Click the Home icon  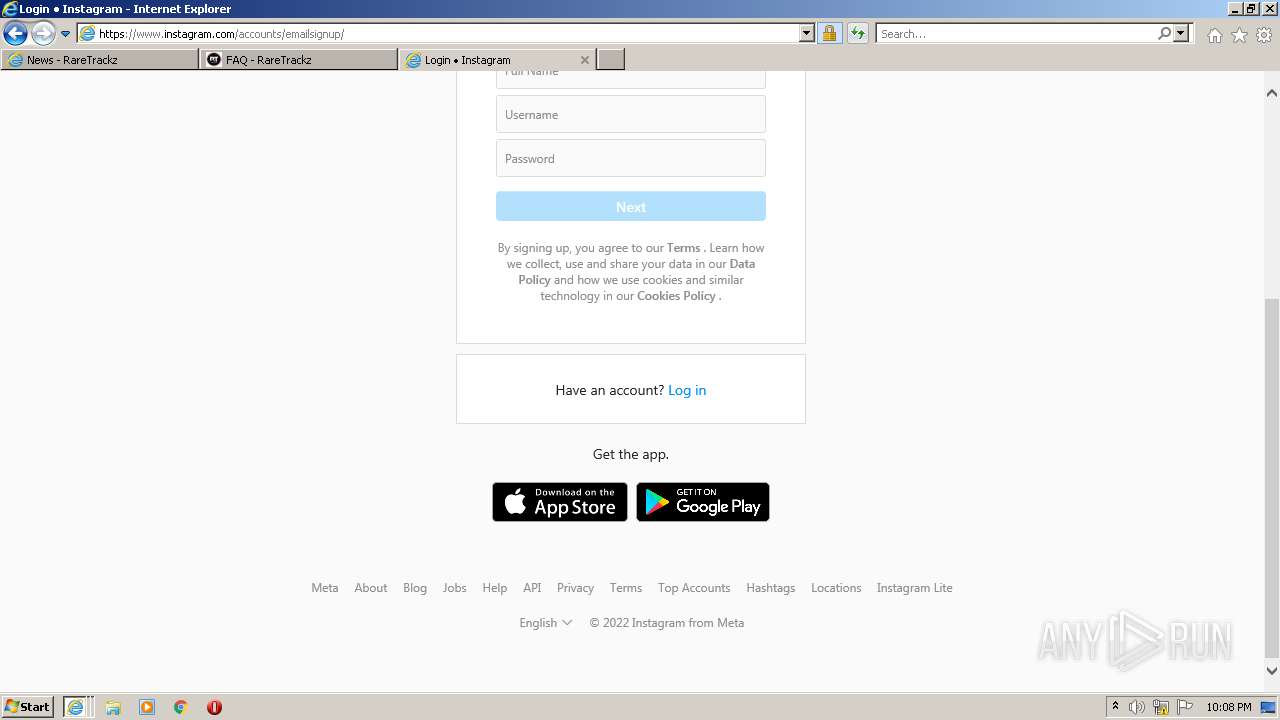tap(1214, 35)
